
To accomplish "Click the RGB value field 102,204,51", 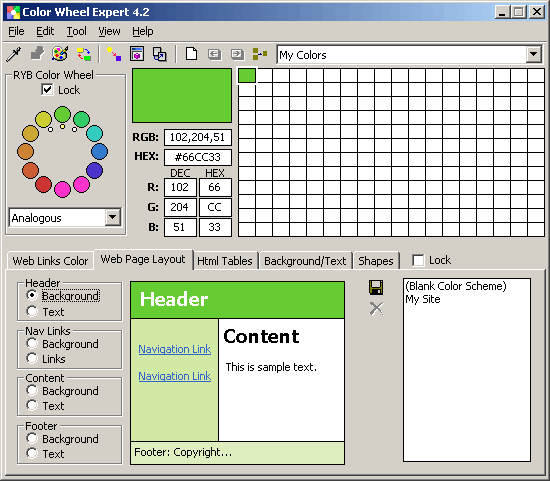I will tap(197, 137).
